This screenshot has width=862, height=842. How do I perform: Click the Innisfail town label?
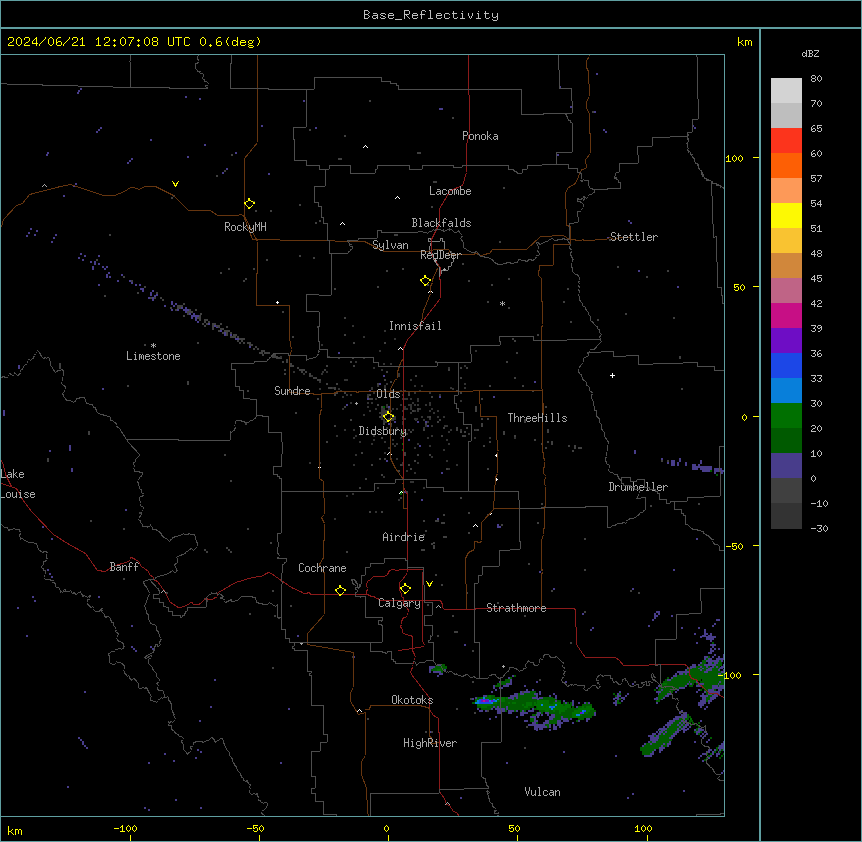[415, 326]
